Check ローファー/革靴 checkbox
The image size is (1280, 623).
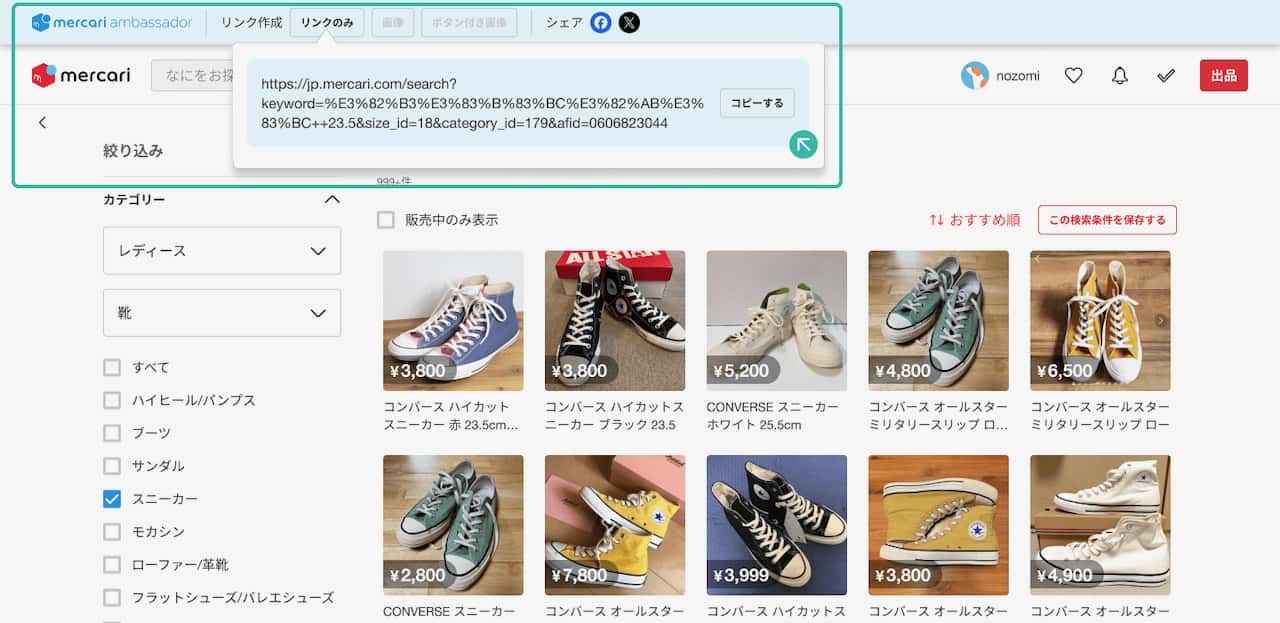point(112,565)
